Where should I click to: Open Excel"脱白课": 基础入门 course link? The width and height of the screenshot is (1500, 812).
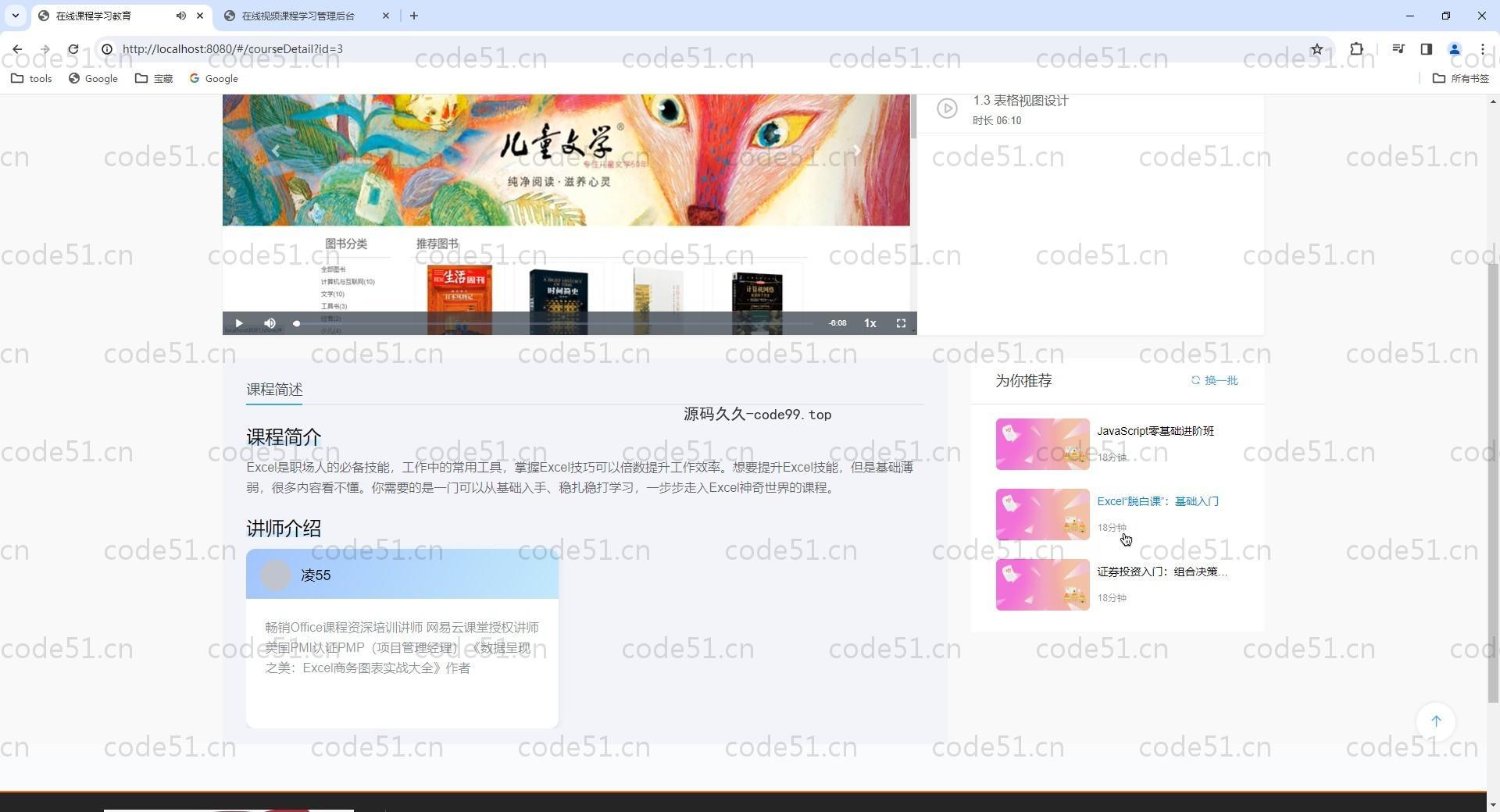[1158, 501]
